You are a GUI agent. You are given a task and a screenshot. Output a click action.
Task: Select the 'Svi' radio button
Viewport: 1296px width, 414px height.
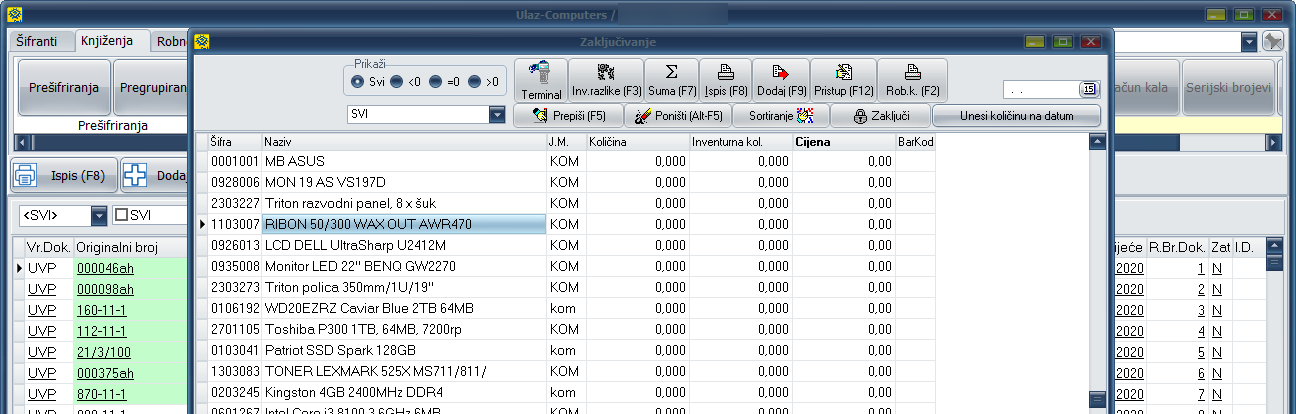[x=358, y=81]
